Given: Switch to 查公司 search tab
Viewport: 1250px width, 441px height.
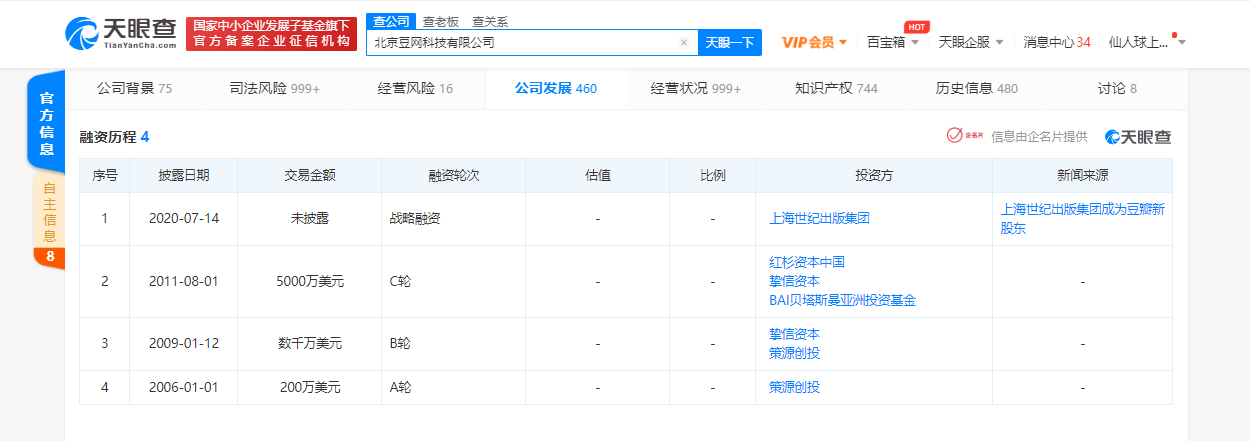Looking at the screenshot, I should point(391,20).
